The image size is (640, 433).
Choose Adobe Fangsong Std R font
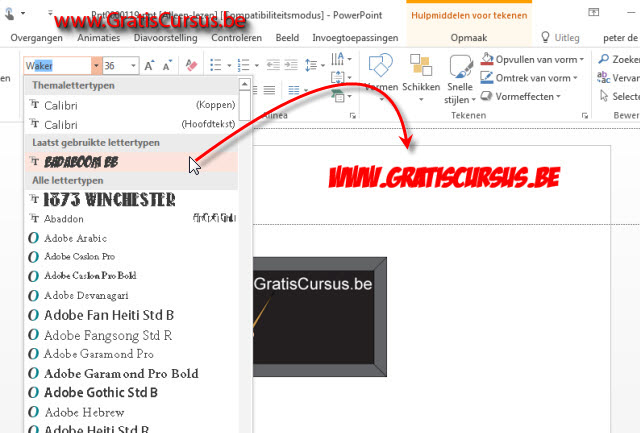(x=131, y=335)
